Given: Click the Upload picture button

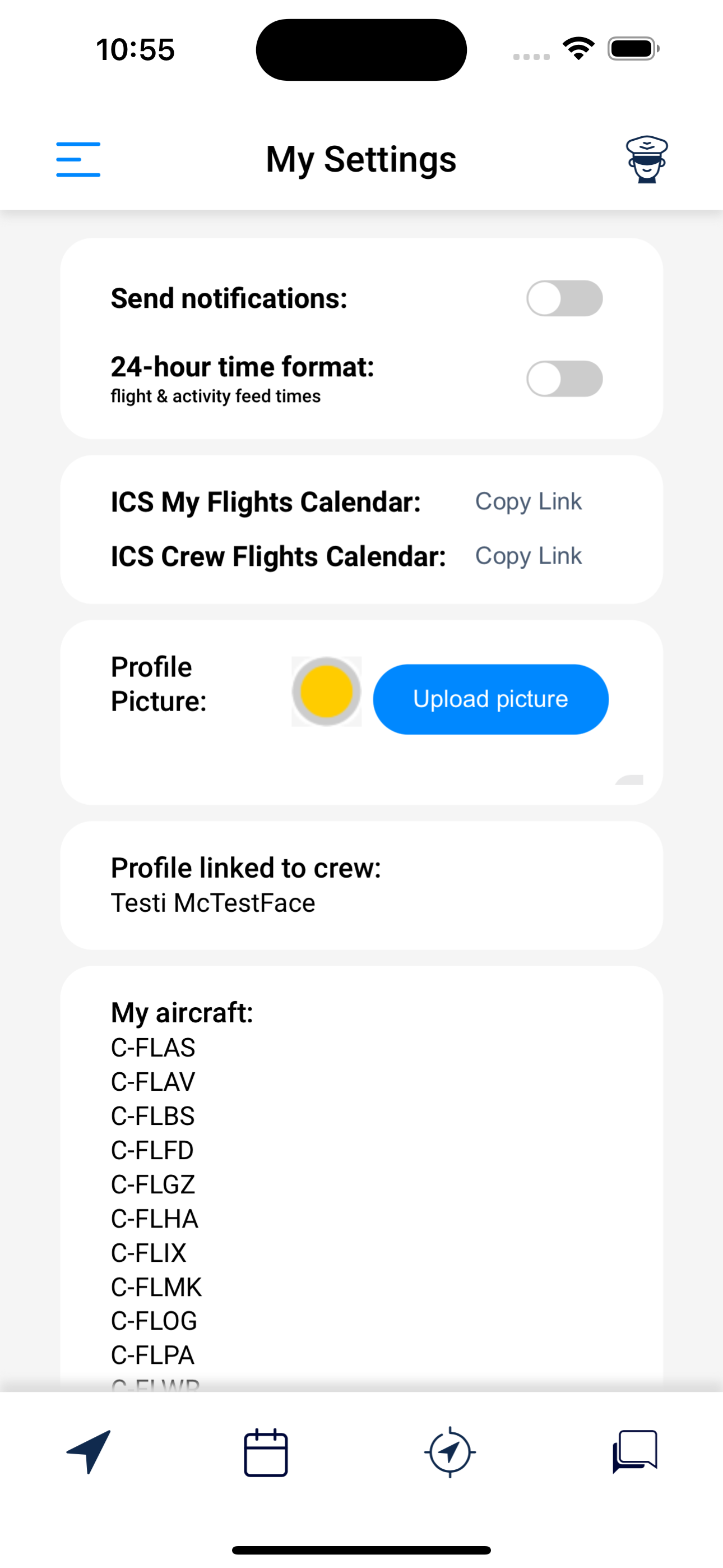Looking at the screenshot, I should [490, 699].
